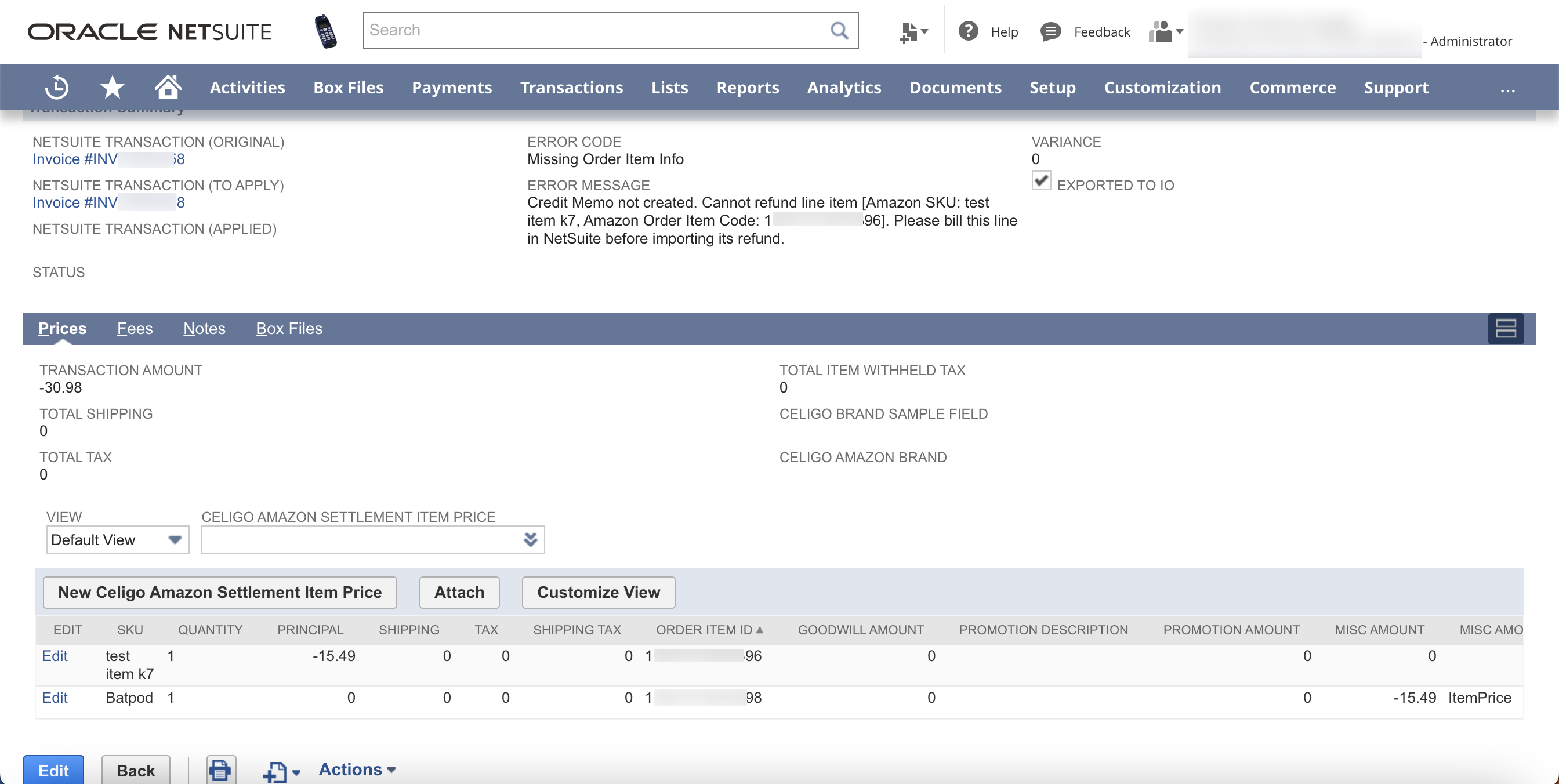Click the Transaction Amount -30.98 value
Viewport: 1559px width, 784px height.
coord(60,387)
